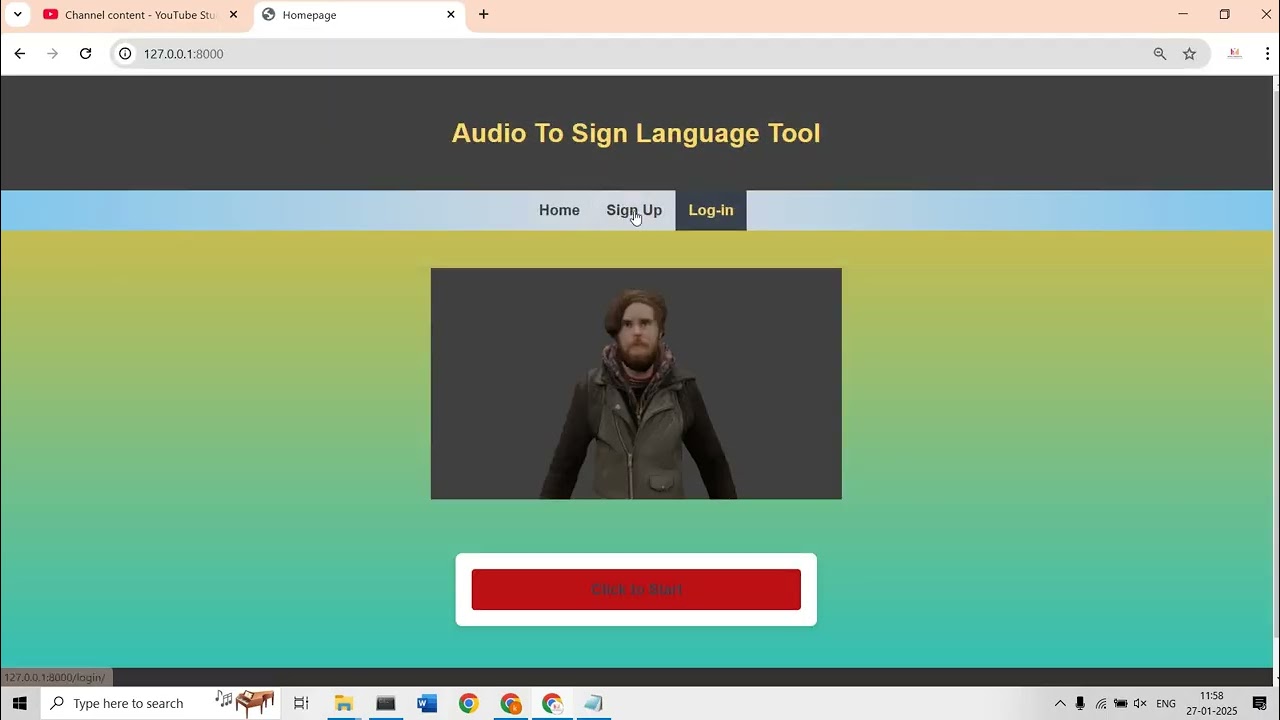
Task: Open Microsoft Word from taskbar
Action: tap(427, 703)
